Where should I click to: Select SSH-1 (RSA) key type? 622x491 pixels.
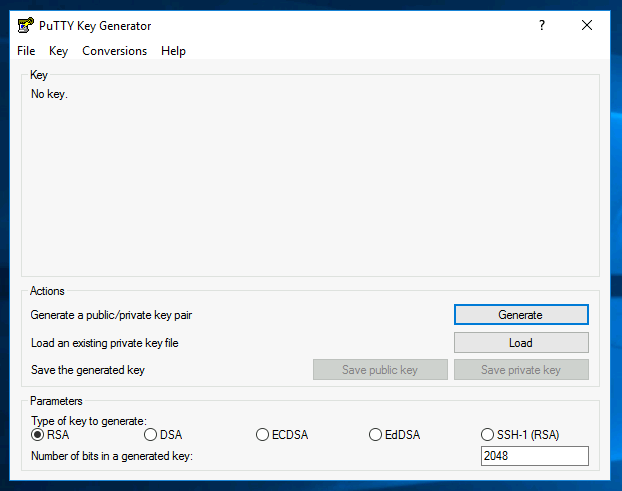coord(488,435)
